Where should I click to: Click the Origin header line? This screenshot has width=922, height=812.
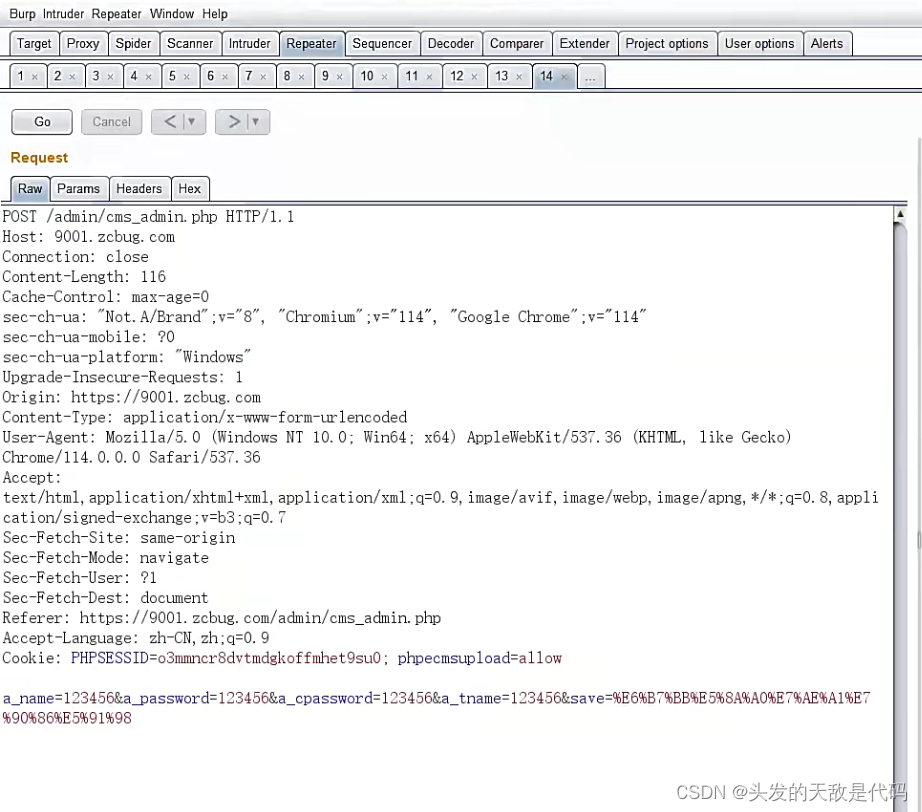132,397
